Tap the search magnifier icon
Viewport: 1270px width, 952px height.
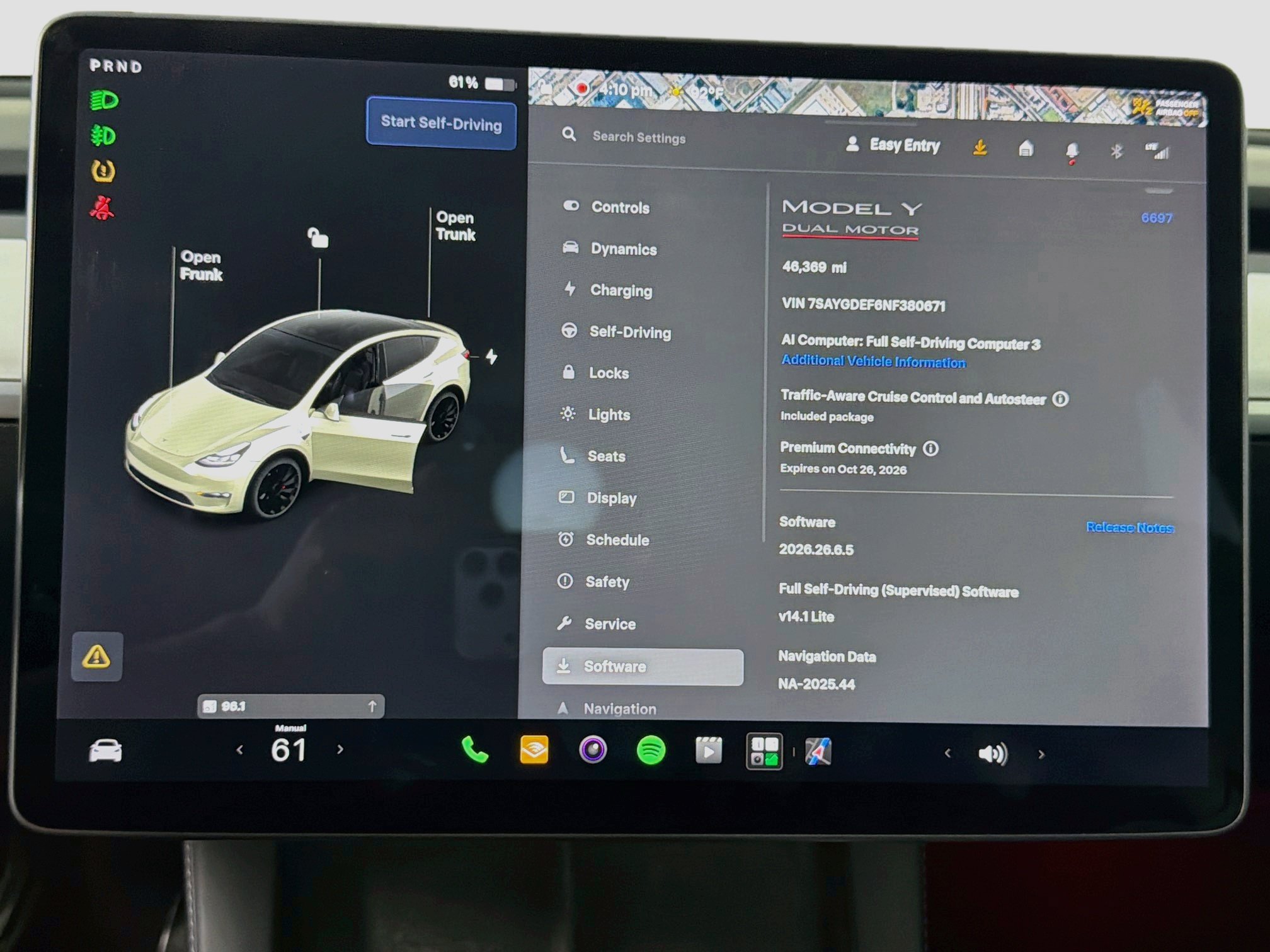click(x=569, y=134)
